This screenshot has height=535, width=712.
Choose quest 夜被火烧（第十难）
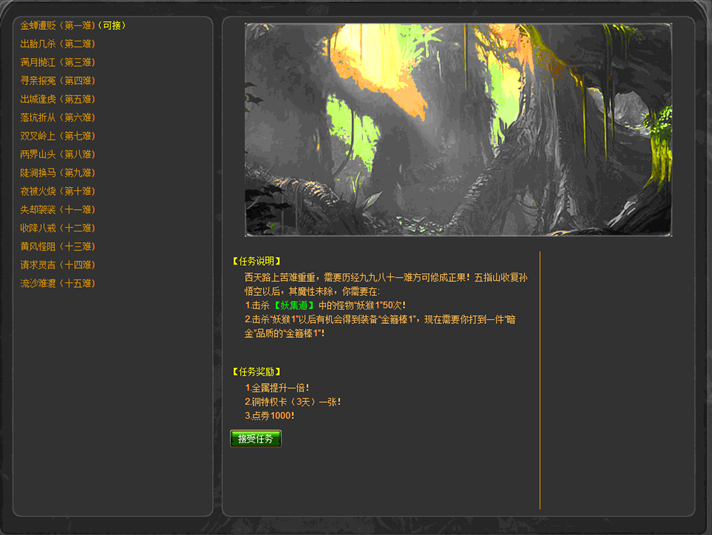coord(58,191)
